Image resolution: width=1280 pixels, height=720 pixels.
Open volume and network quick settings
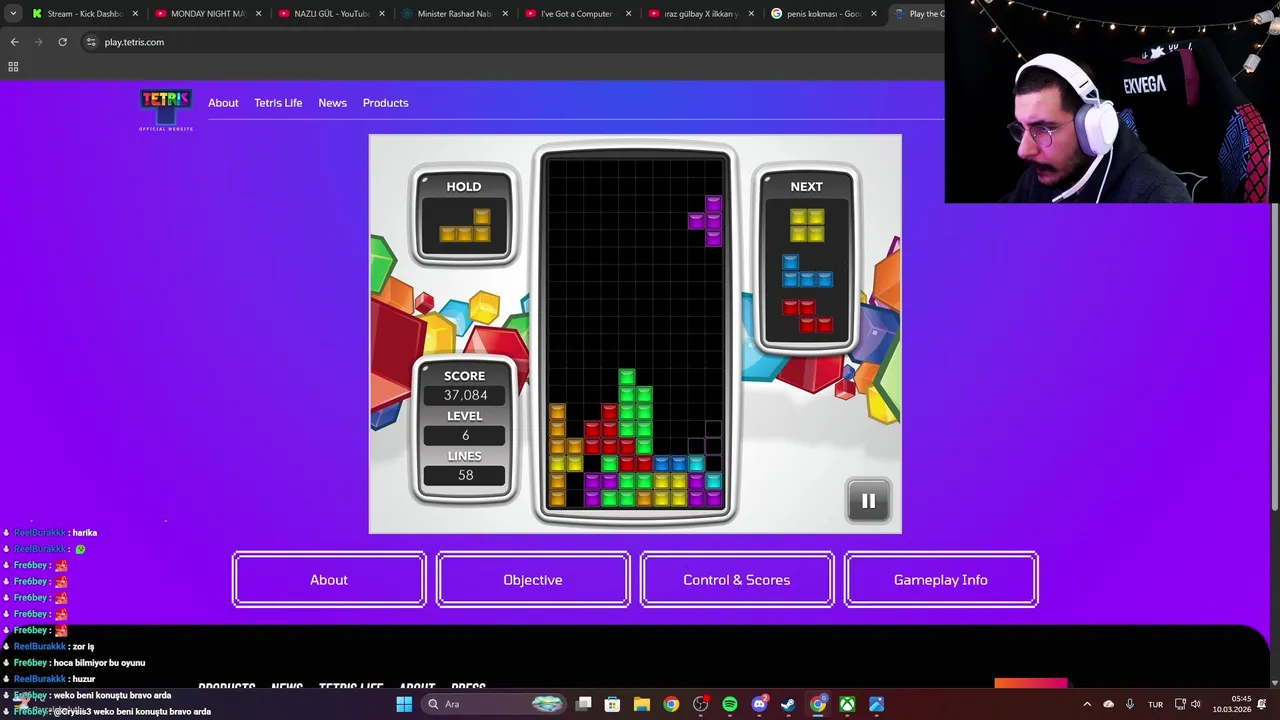click(x=1188, y=704)
